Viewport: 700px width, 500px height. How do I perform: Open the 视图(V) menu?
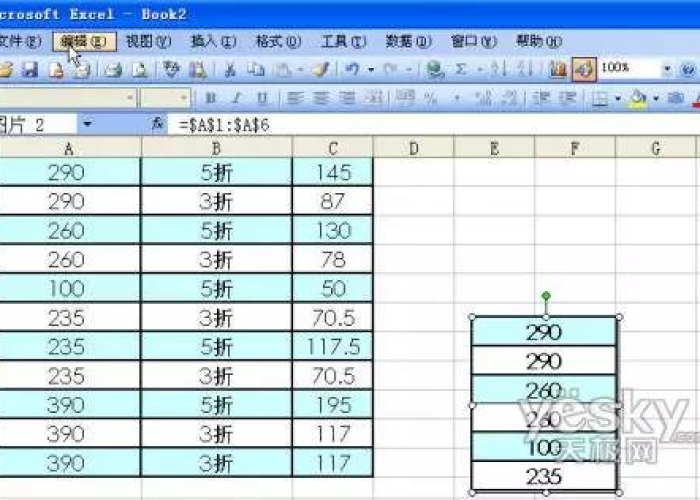click(148, 42)
